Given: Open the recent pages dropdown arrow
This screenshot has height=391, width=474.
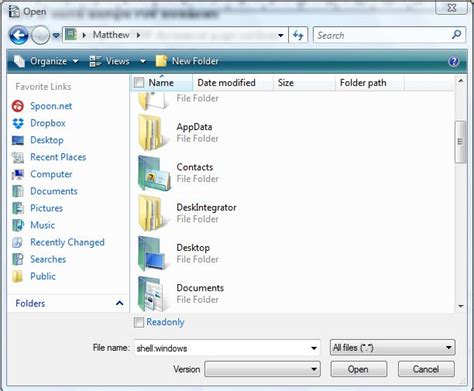Looking at the screenshot, I should point(56,35).
